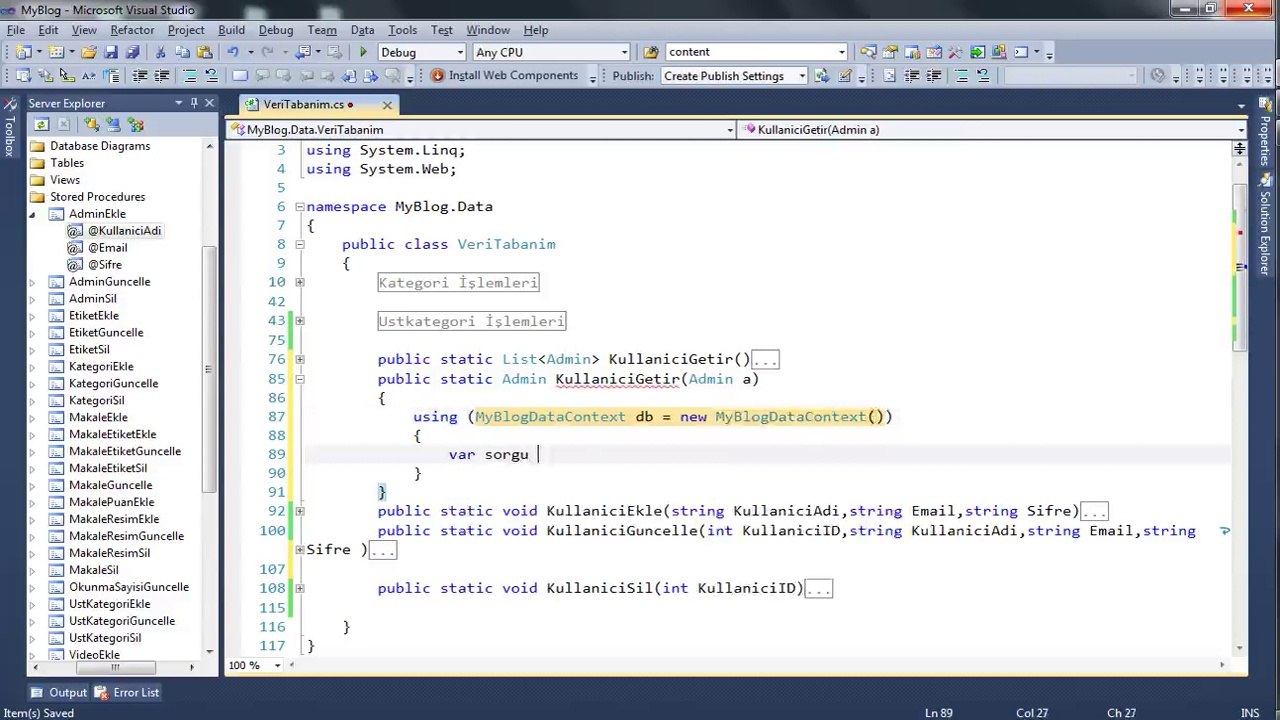Open the Output window at the bottom
Screen dimensions: 1280x720
click(x=59, y=692)
